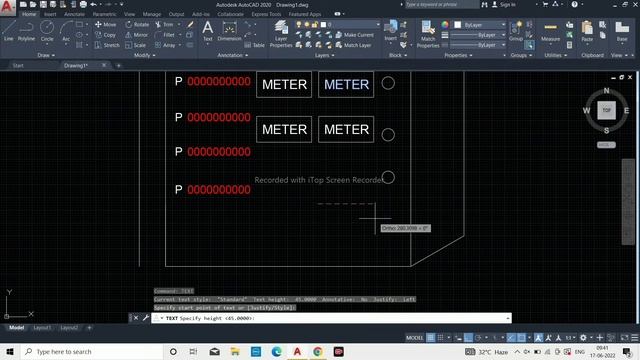Activate the Scale command
The width and height of the screenshot is (640, 360).
(x=136, y=45)
